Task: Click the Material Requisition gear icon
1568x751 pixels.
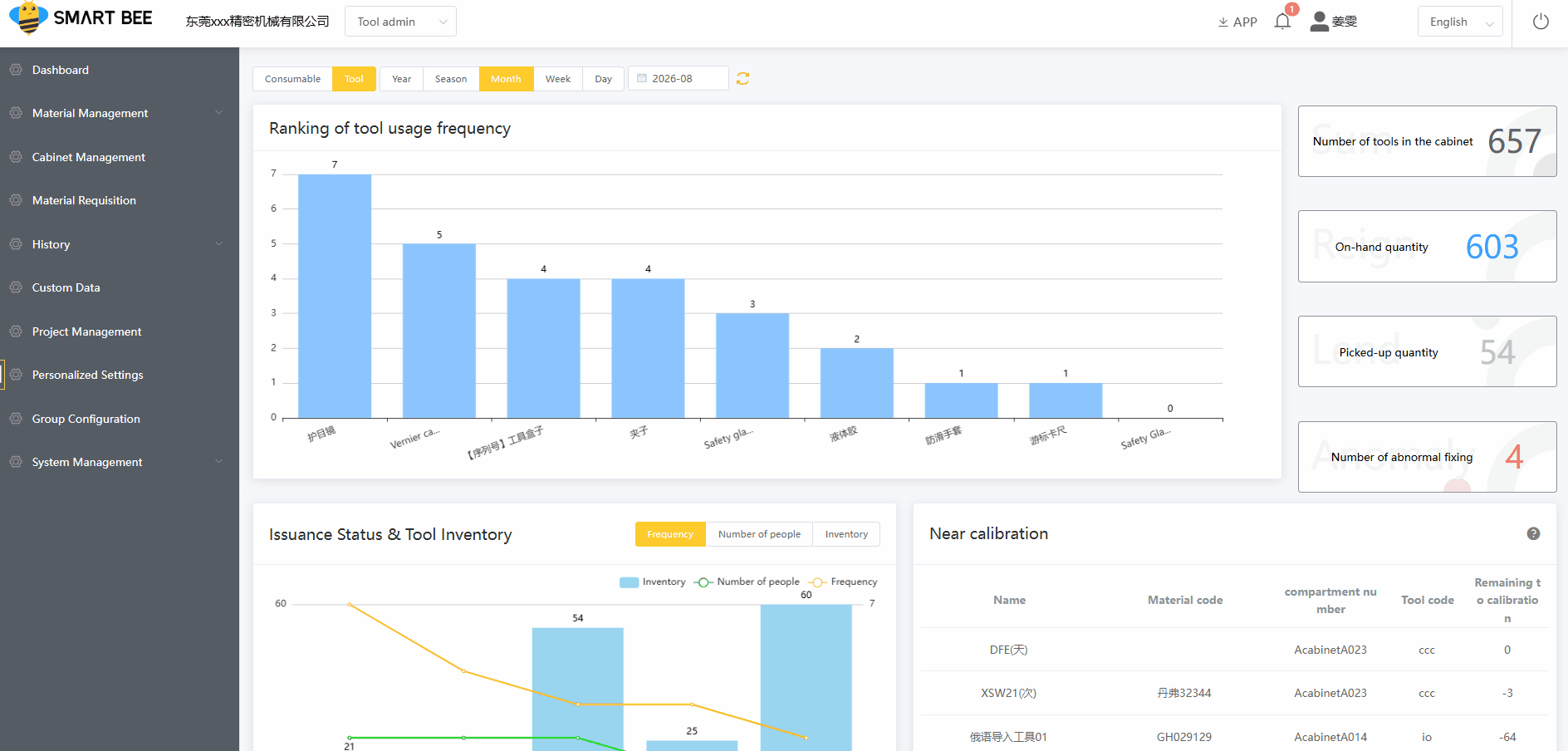Action: click(16, 200)
